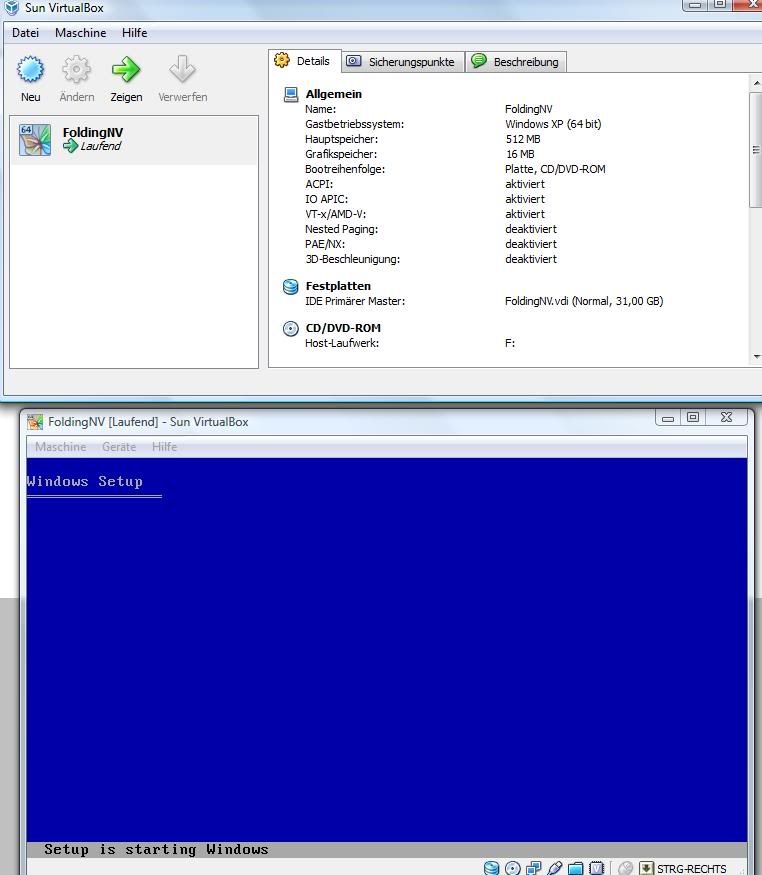
Task: Open the Hilfe menu in VirtualBox manager
Action: click(134, 33)
